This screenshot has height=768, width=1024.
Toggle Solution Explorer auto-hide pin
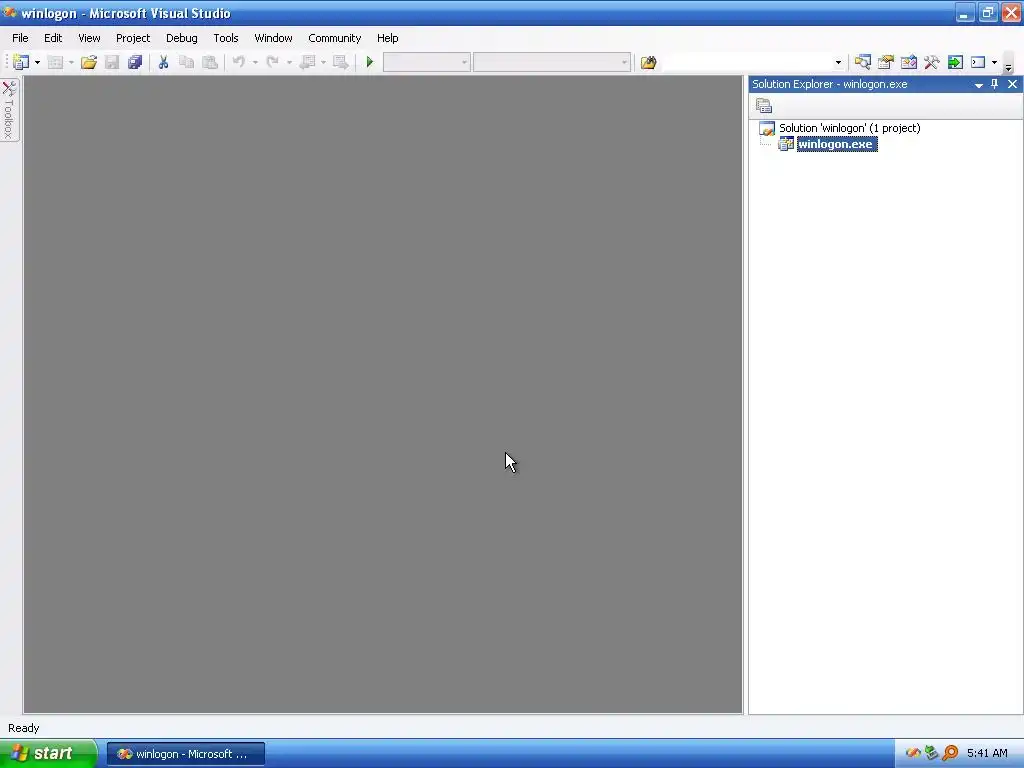pyautogui.click(x=995, y=84)
